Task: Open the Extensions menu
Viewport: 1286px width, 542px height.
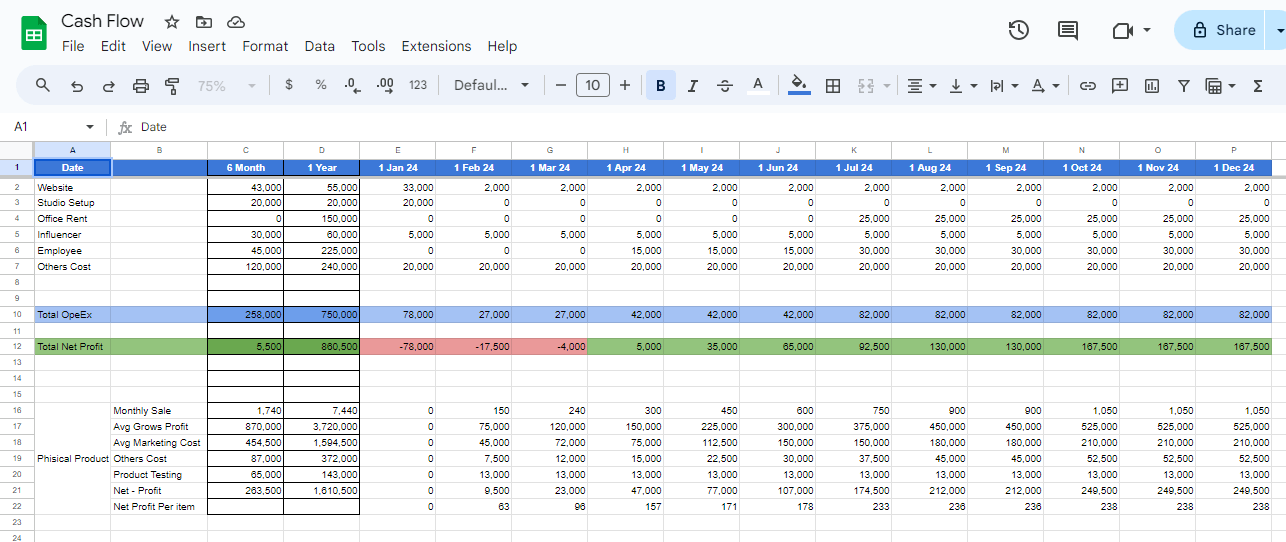Action: click(x=436, y=46)
